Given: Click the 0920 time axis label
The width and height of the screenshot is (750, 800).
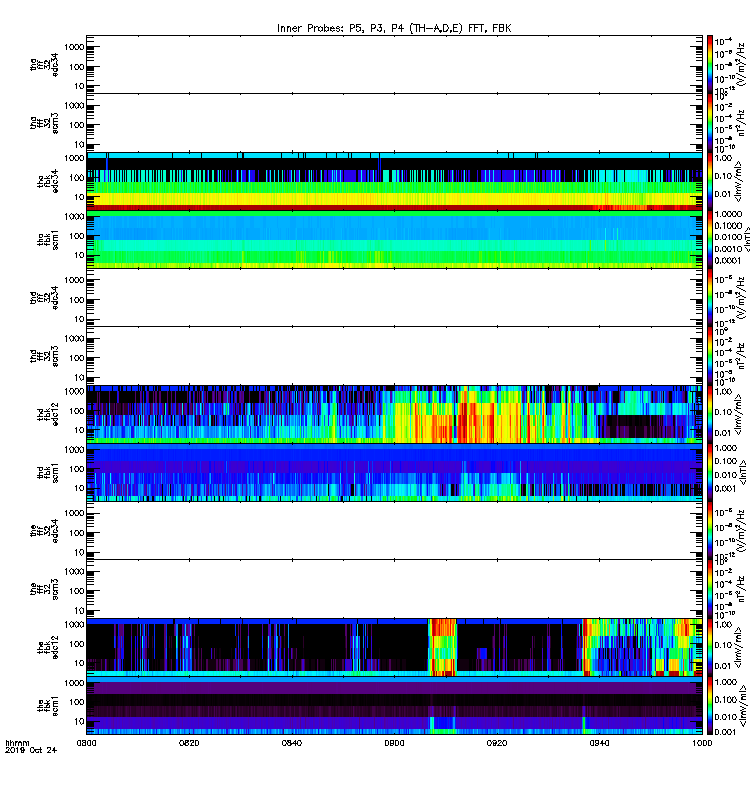Looking at the screenshot, I should 497,743.
